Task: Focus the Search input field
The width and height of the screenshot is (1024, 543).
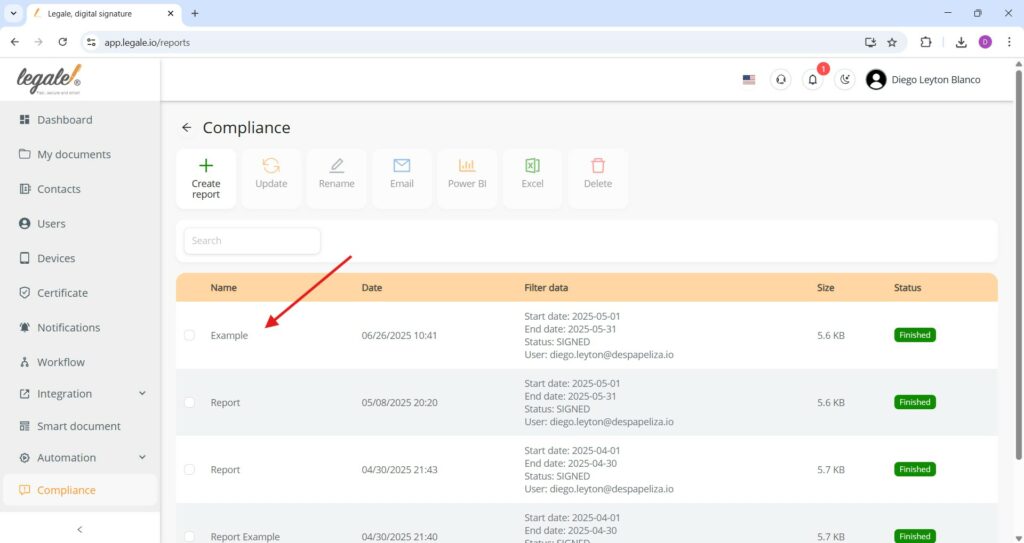Action: [x=252, y=240]
